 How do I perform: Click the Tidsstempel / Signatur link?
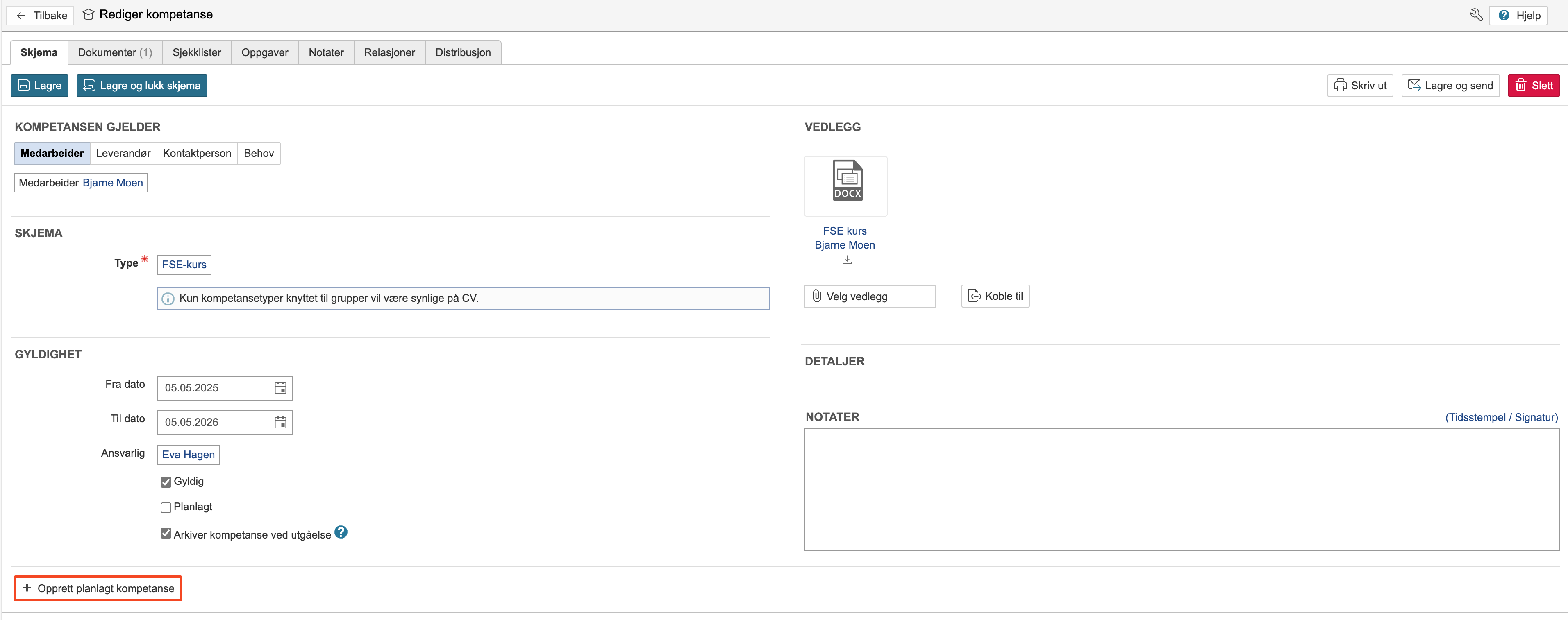tap(1501, 417)
